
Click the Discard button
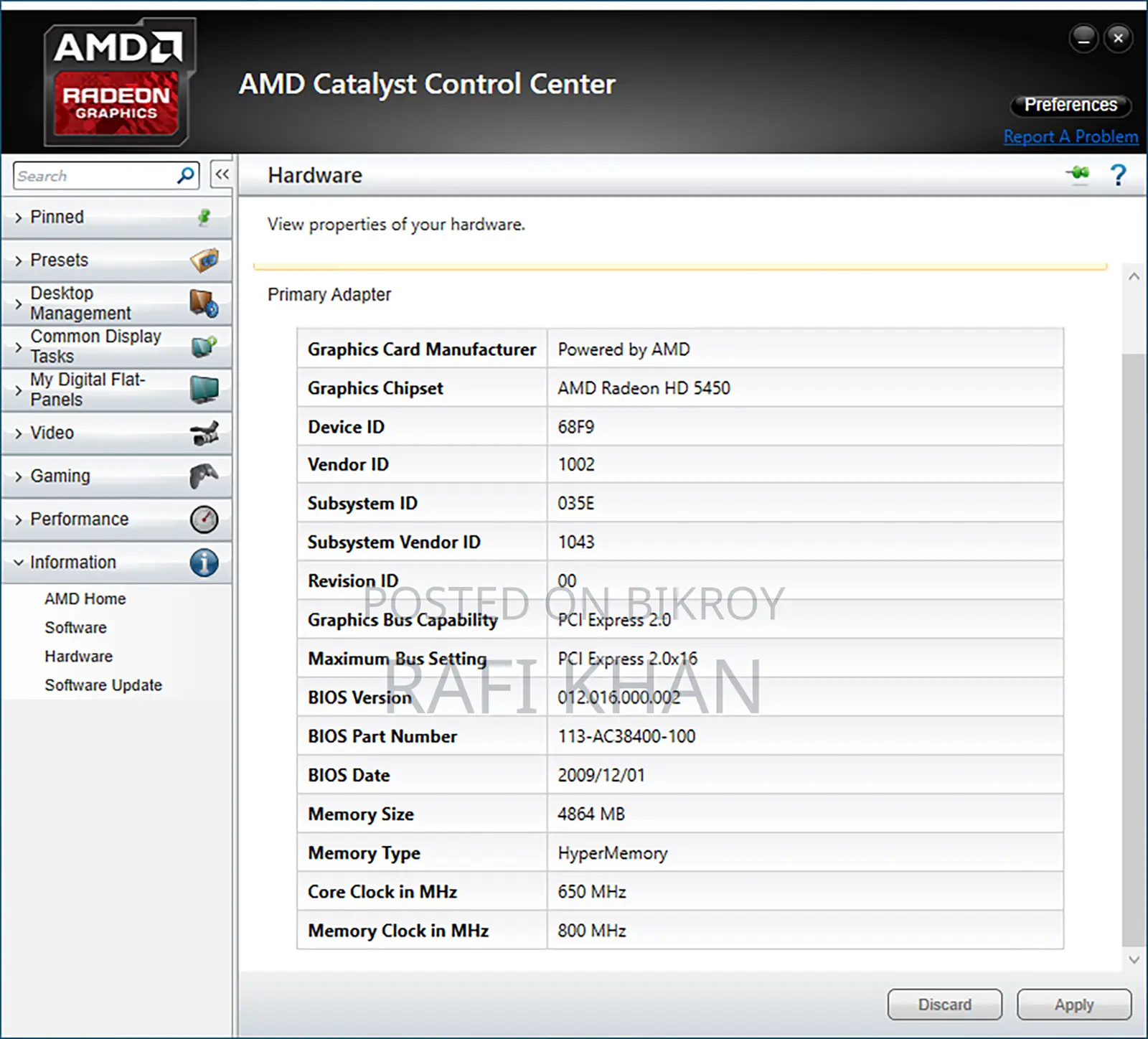(944, 1005)
